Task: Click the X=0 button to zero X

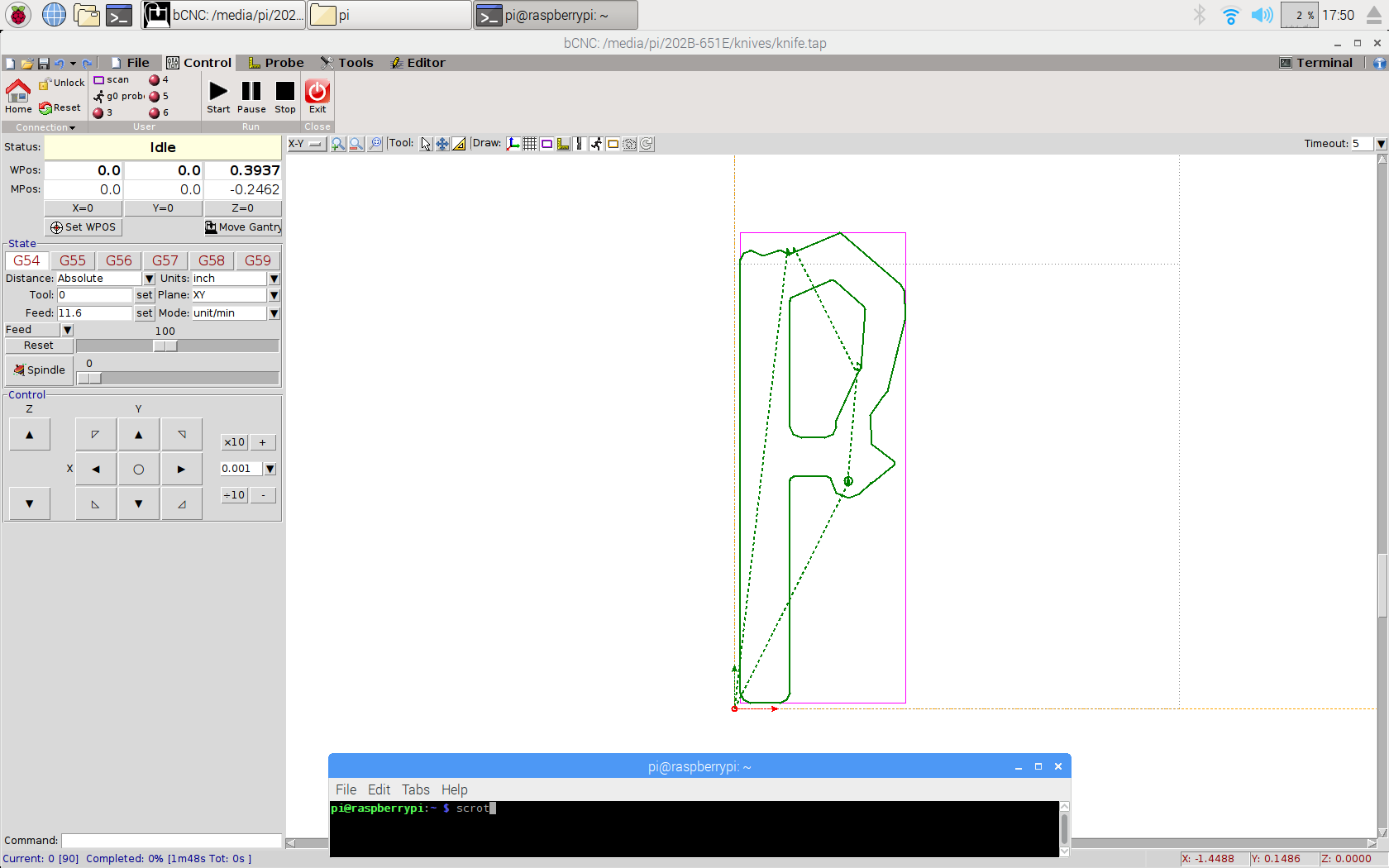Action: pos(83,207)
